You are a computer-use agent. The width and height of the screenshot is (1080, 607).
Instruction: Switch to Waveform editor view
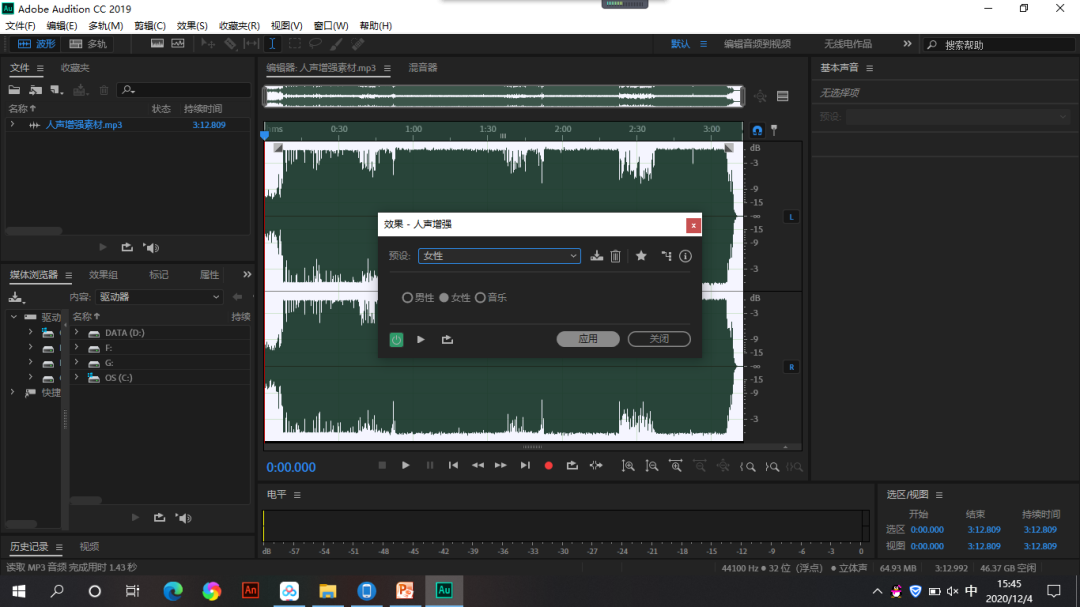pyautogui.click(x=37, y=43)
